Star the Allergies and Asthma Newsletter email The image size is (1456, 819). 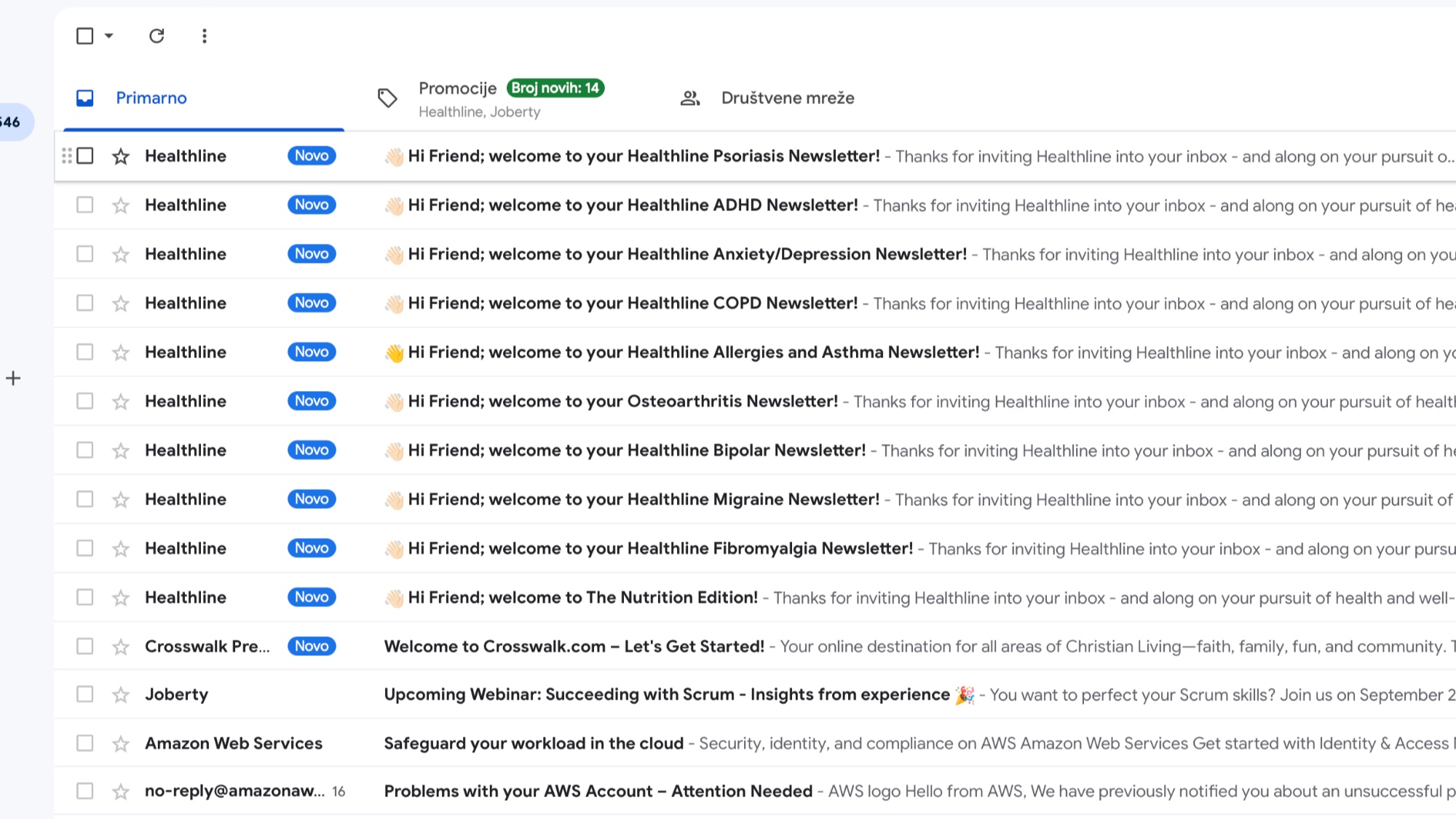[121, 352]
